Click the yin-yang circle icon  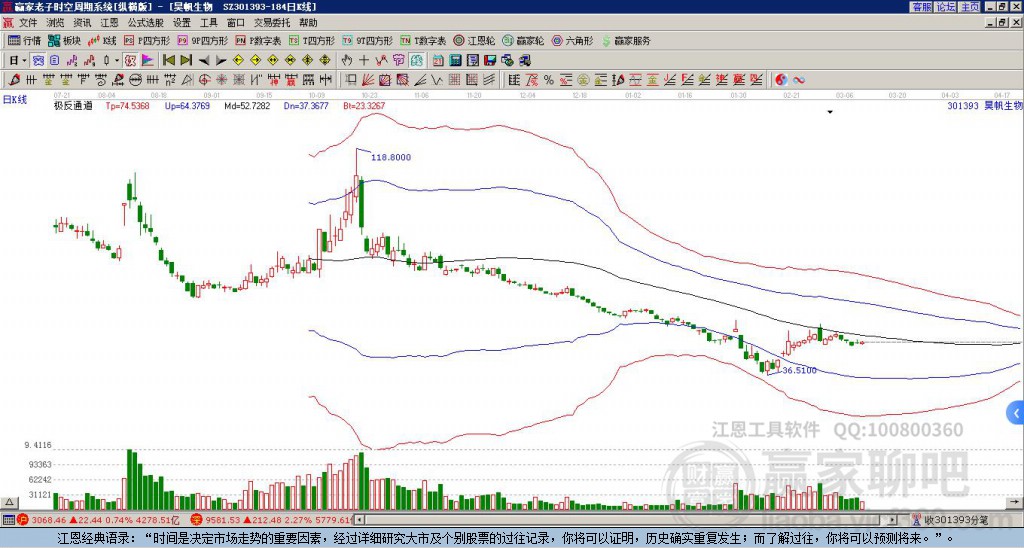pos(781,80)
